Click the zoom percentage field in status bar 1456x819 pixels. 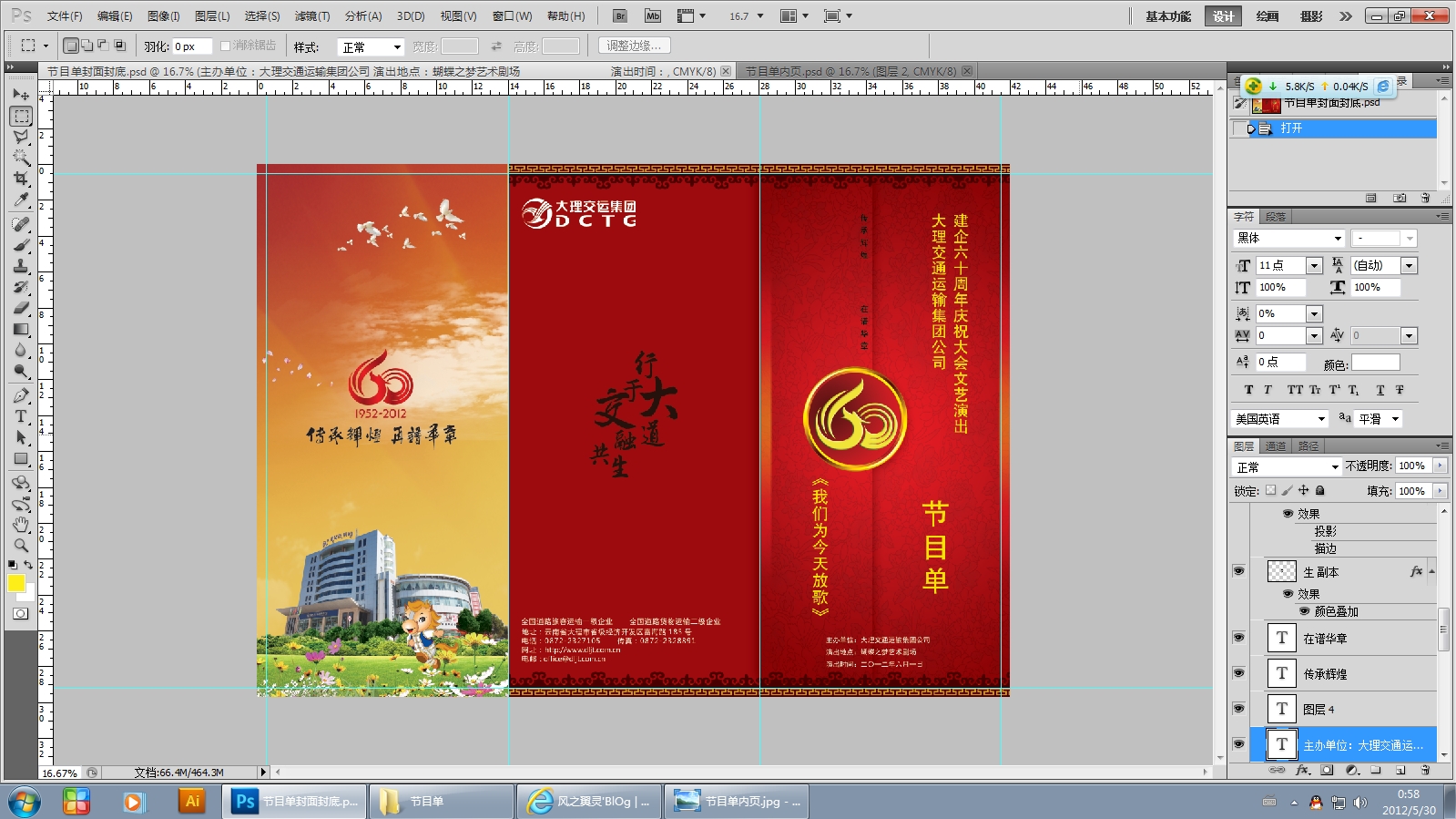click(59, 773)
